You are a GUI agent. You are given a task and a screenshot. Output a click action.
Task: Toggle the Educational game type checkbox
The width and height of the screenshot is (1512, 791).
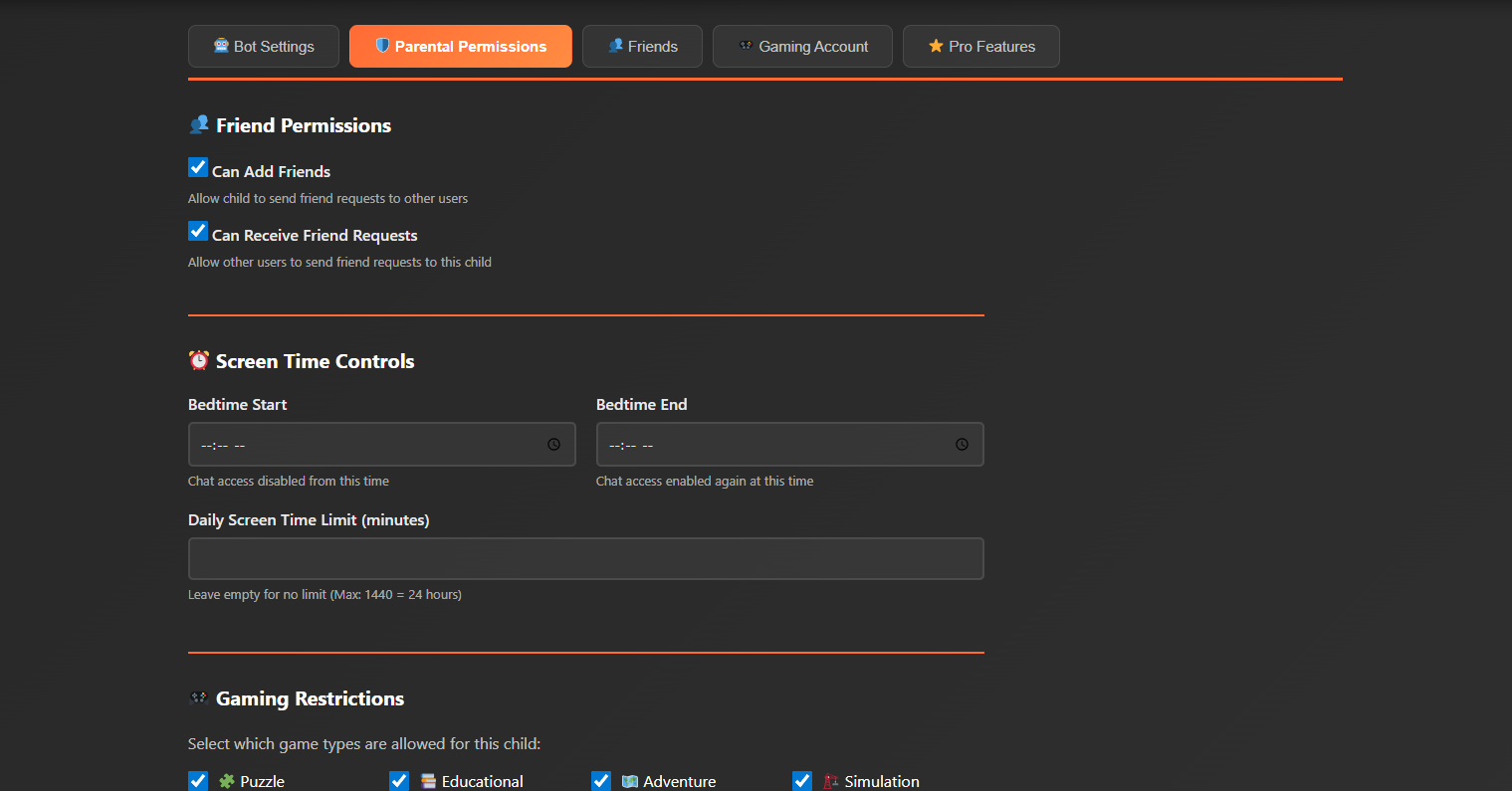coord(399,781)
